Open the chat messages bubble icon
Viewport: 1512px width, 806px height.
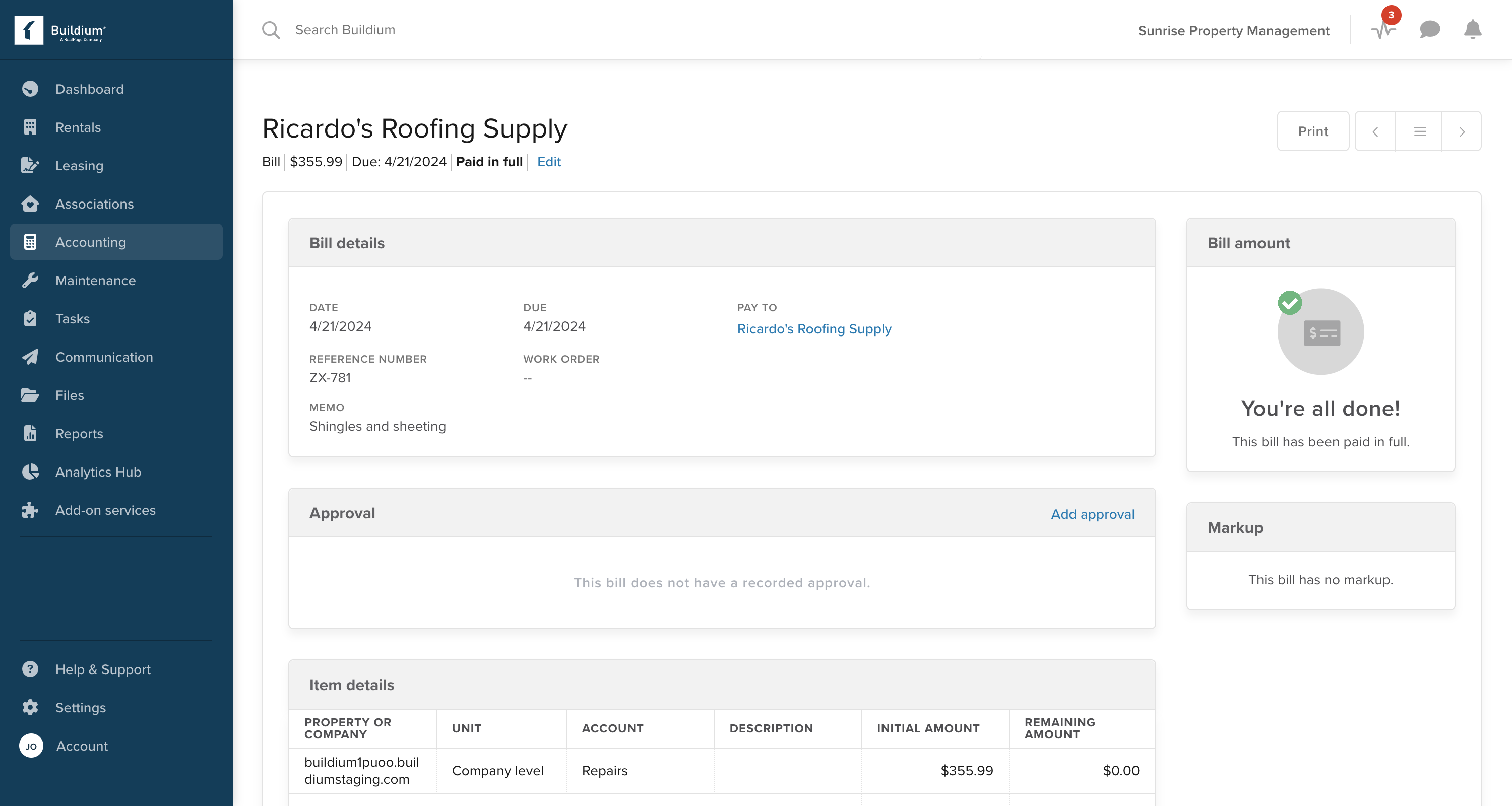coord(1430,29)
